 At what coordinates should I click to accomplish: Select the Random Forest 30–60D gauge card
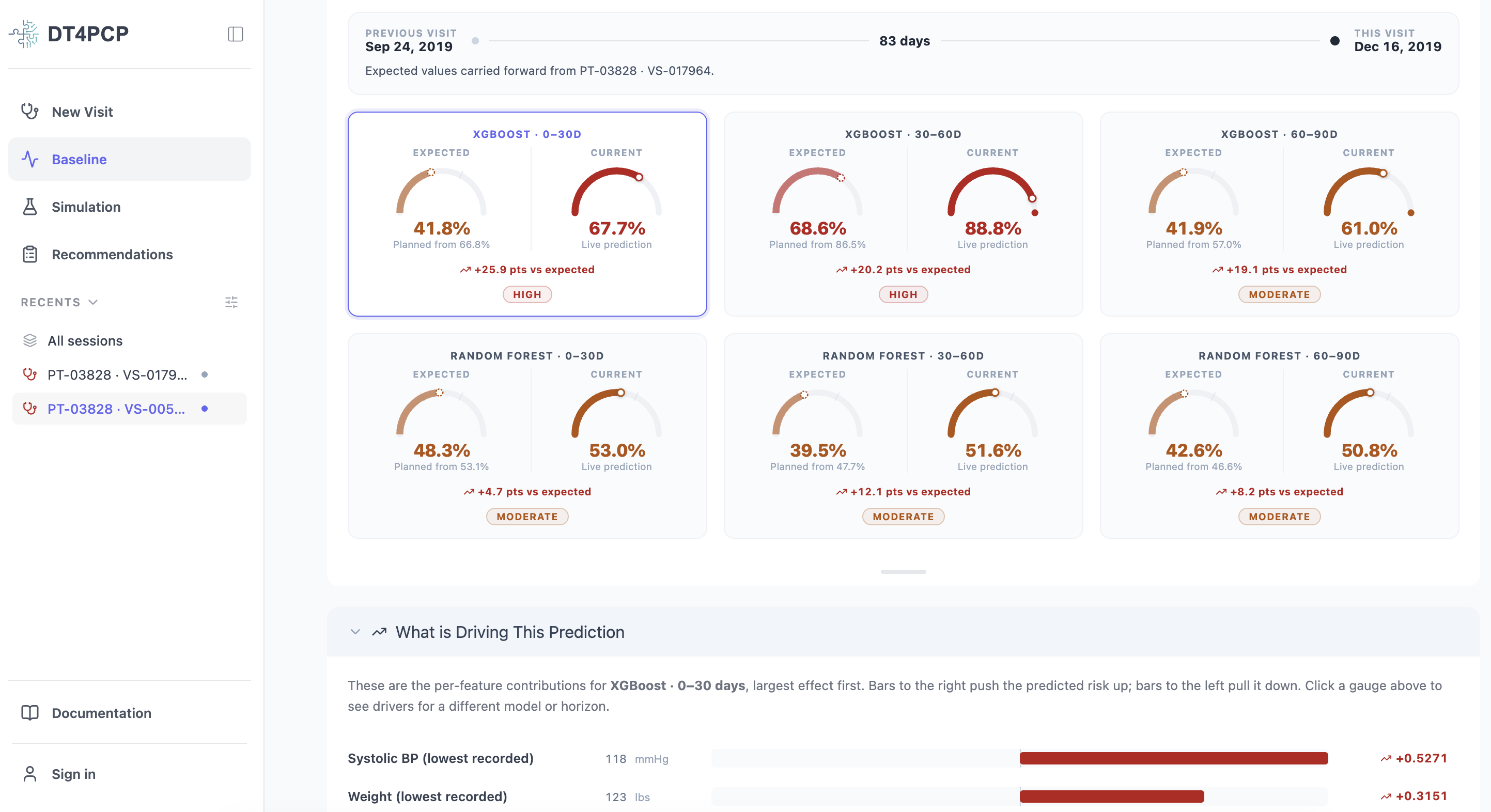tap(903, 436)
